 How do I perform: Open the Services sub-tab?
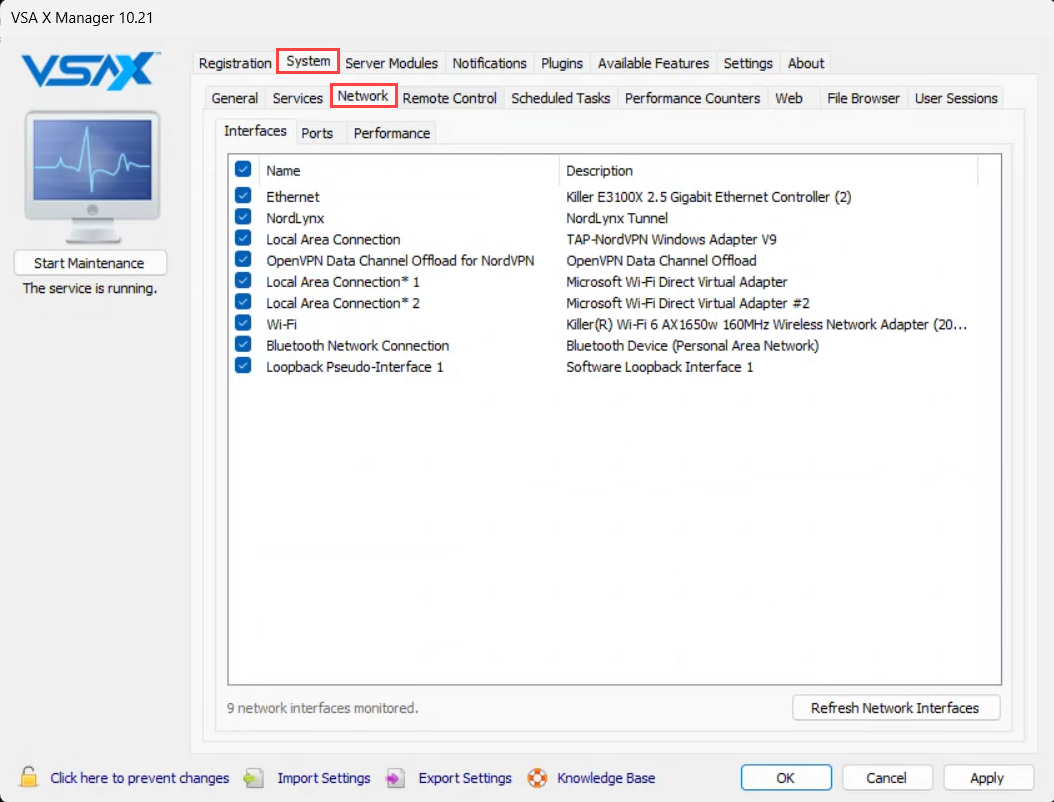(x=298, y=98)
